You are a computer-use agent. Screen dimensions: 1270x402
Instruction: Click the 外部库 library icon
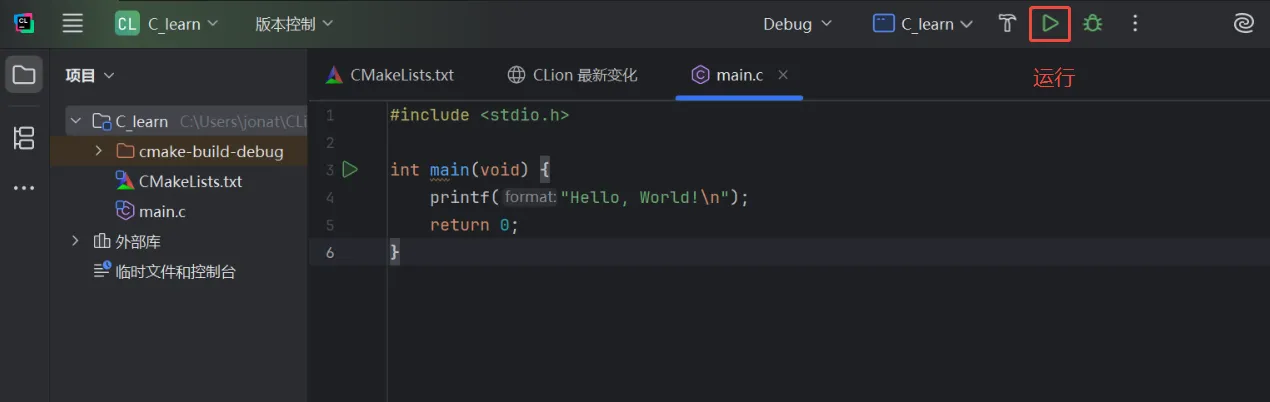[102, 241]
